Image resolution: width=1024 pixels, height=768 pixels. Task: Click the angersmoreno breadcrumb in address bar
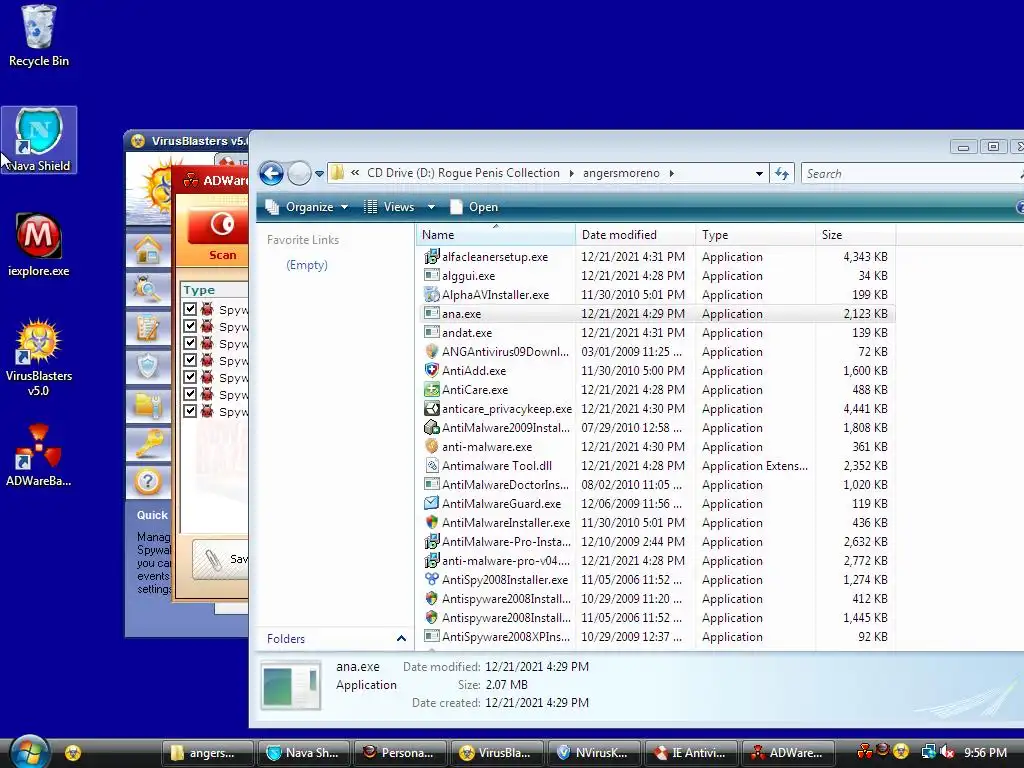(621, 173)
